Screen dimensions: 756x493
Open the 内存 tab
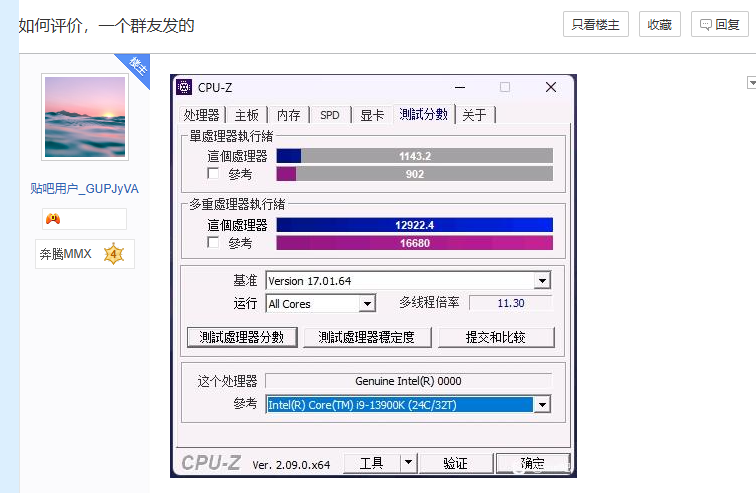pos(288,115)
